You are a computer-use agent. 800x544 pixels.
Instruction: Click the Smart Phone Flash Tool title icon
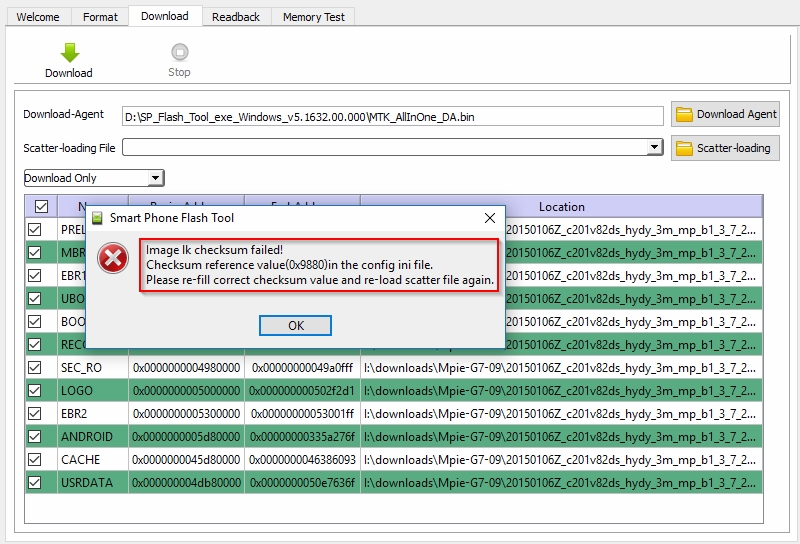pyautogui.click(x=97, y=217)
